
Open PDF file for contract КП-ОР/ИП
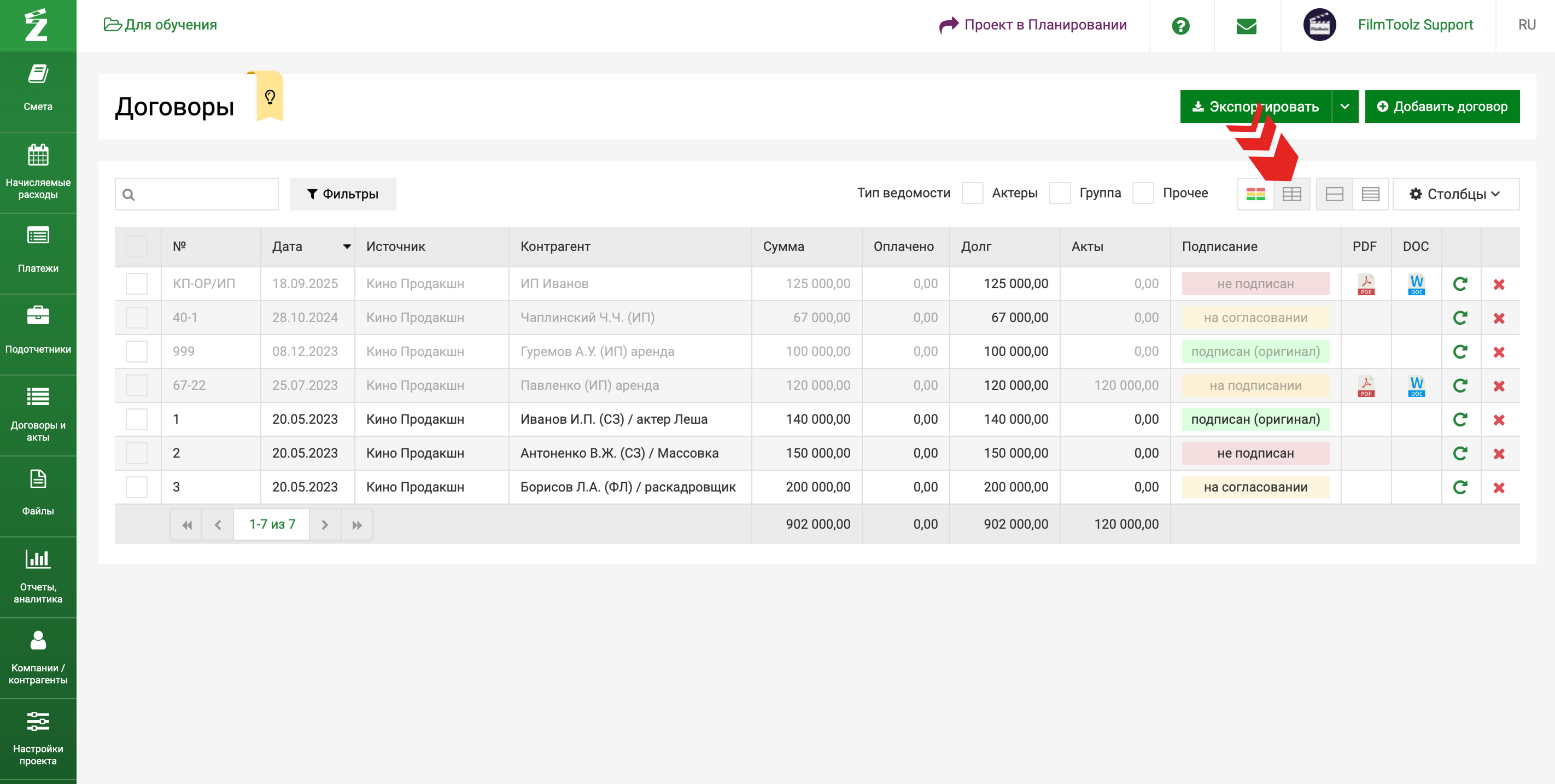1365,284
